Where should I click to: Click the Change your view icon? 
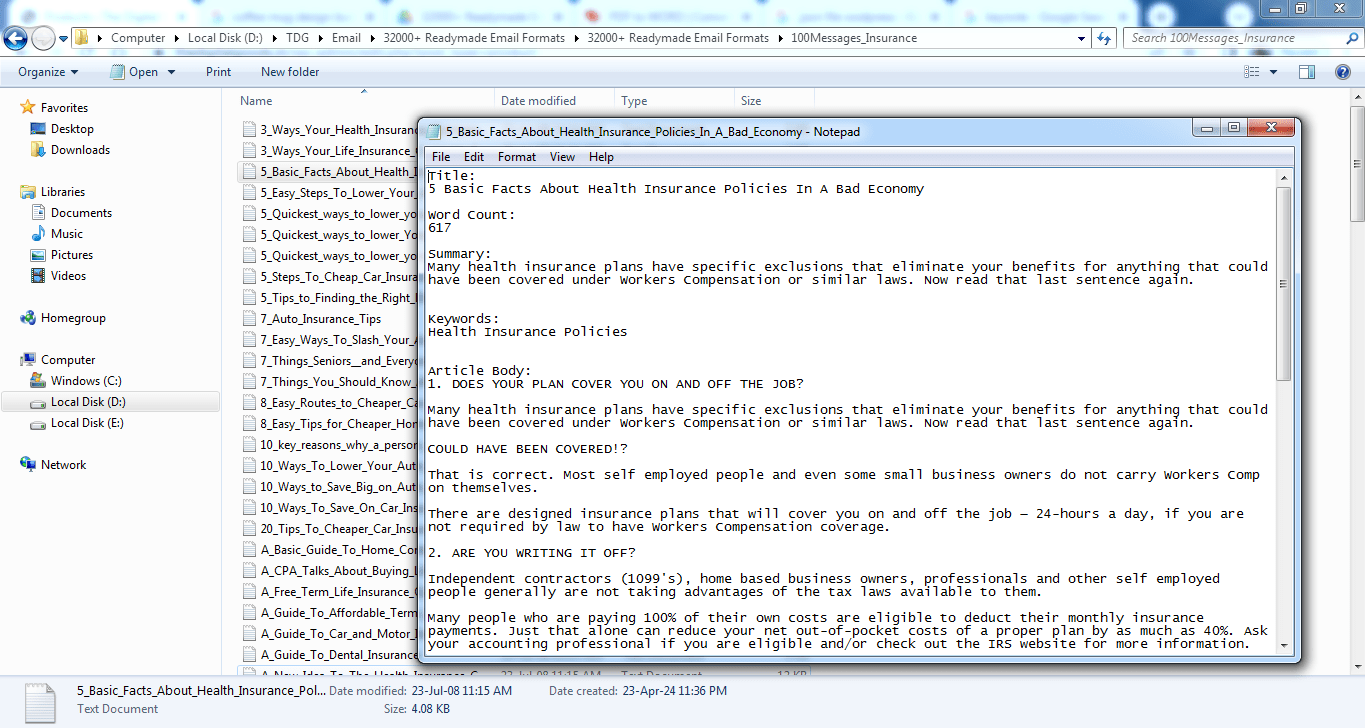1251,72
